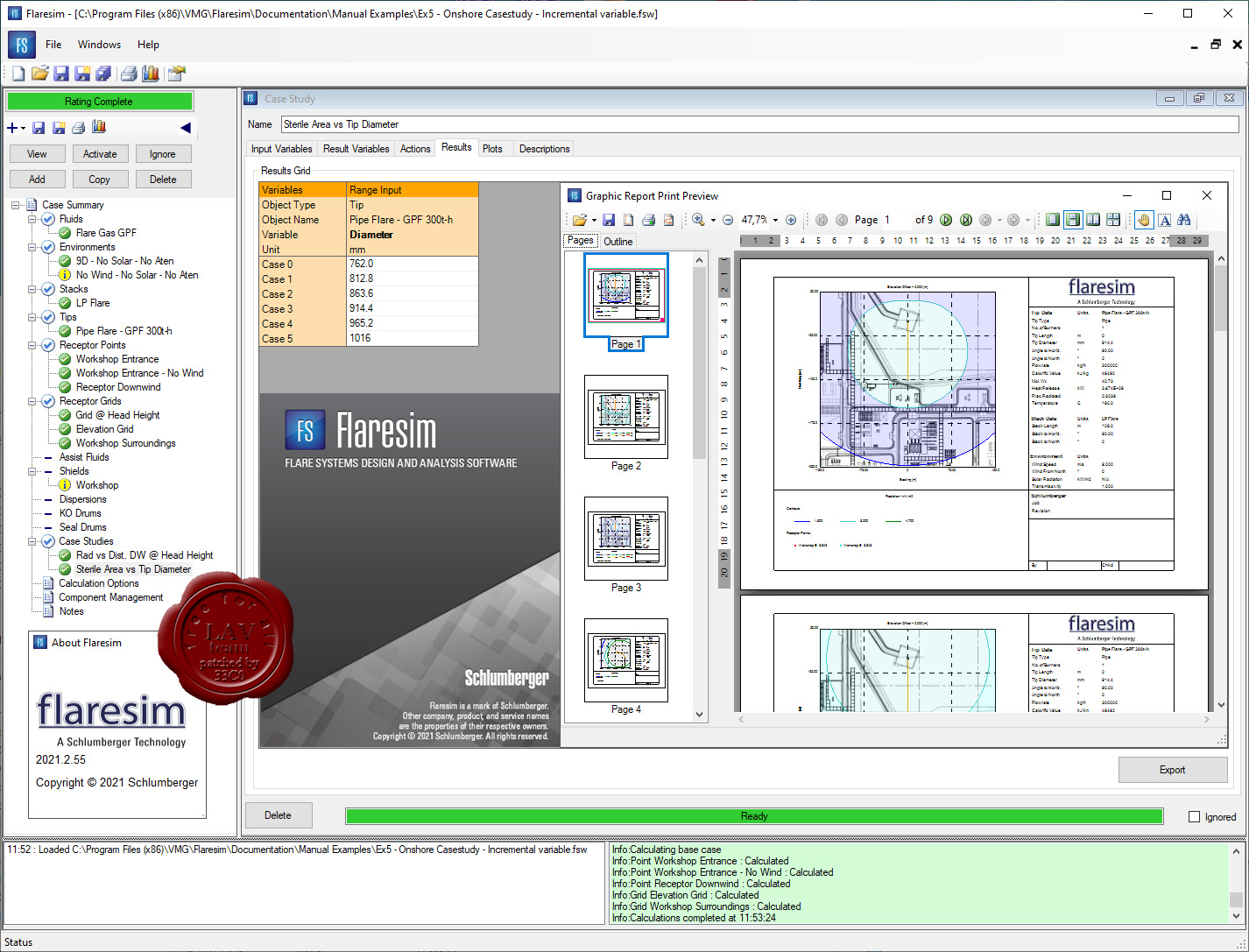The height and width of the screenshot is (952, 1249).
Task: Open dropdown arrow next to preview Open icon
Action: tap(594, 220)
